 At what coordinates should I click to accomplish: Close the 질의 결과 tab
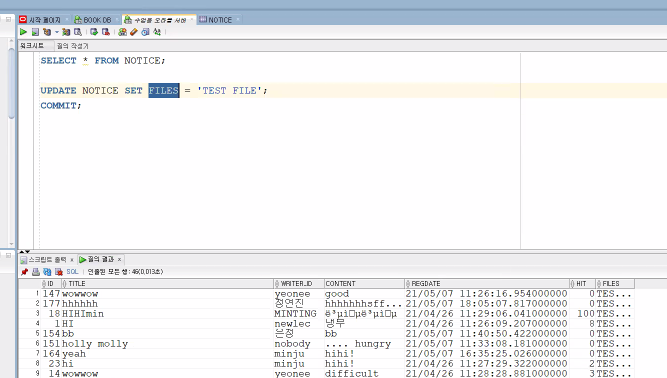(x=120, y=259)
